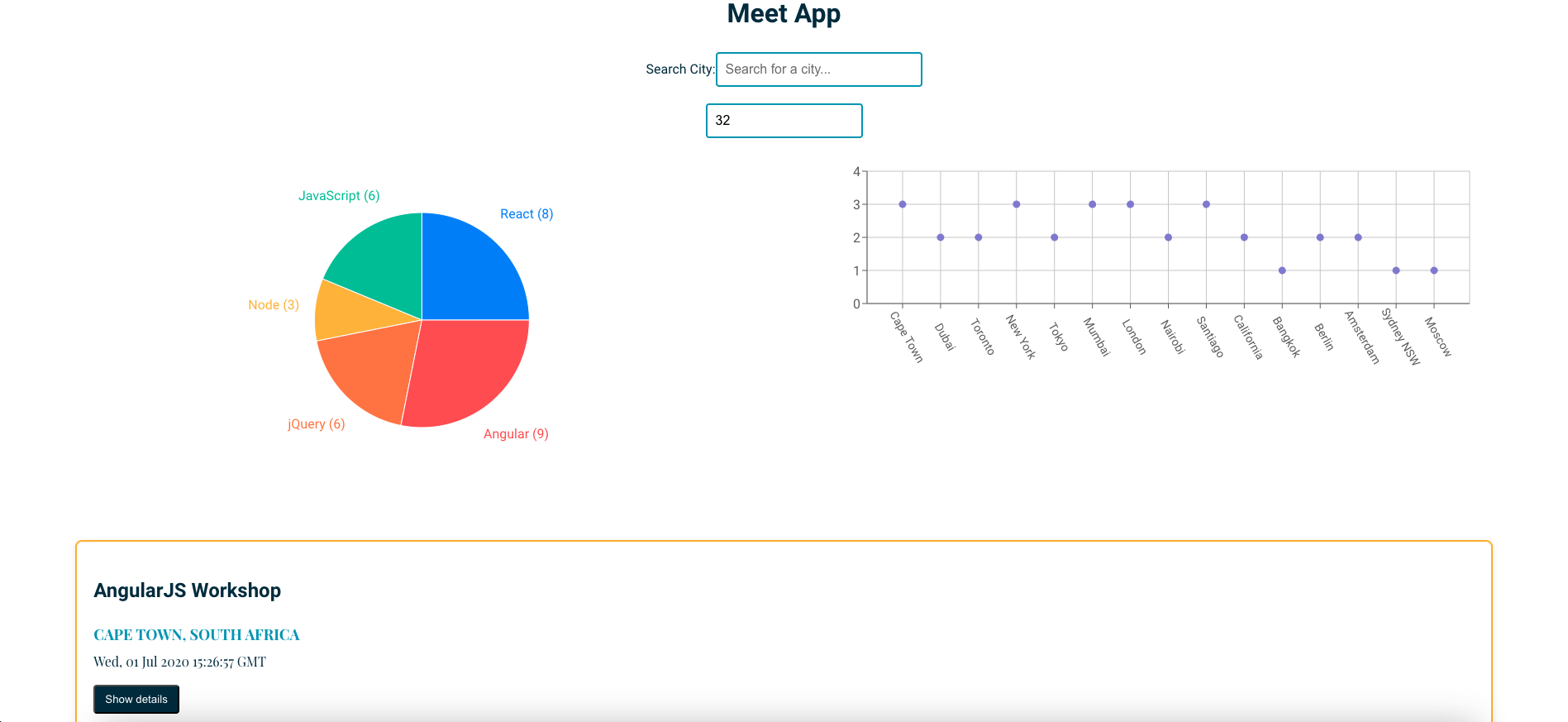Click the JavaScript (6) pie label
The height and width of the screenshot is (722, 1568).
pyautogui.click(x=339, y=196)
